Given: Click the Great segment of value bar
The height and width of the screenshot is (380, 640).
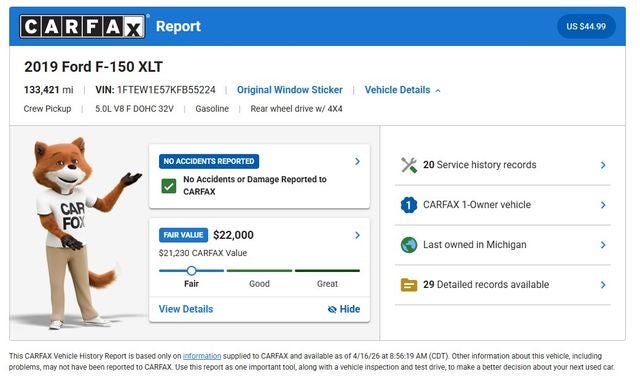Looking at the screenshot, I should pyautogui.click(x=327, y=271).
